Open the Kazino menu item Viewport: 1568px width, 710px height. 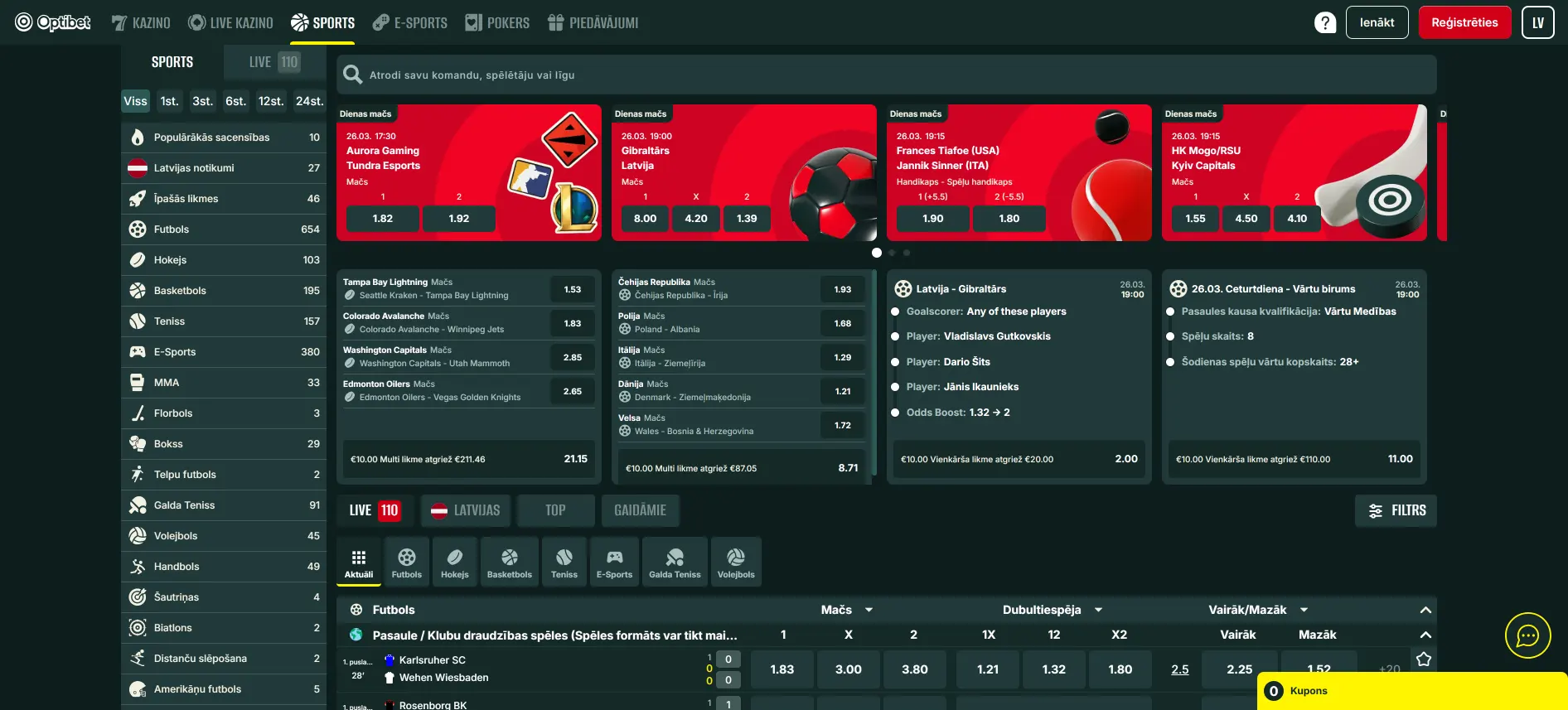point(141,22)
